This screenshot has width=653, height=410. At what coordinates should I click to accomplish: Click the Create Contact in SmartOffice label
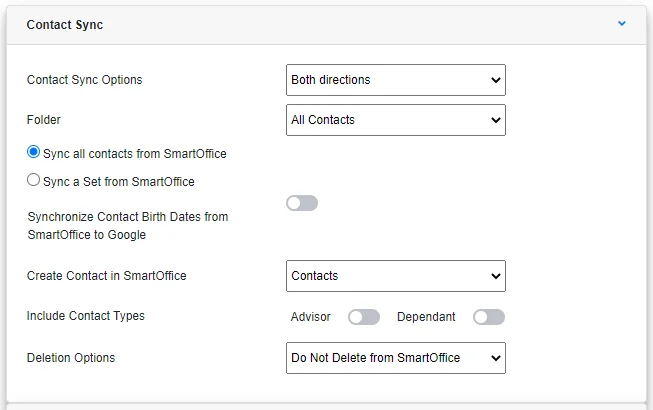[x=107, y=276]
